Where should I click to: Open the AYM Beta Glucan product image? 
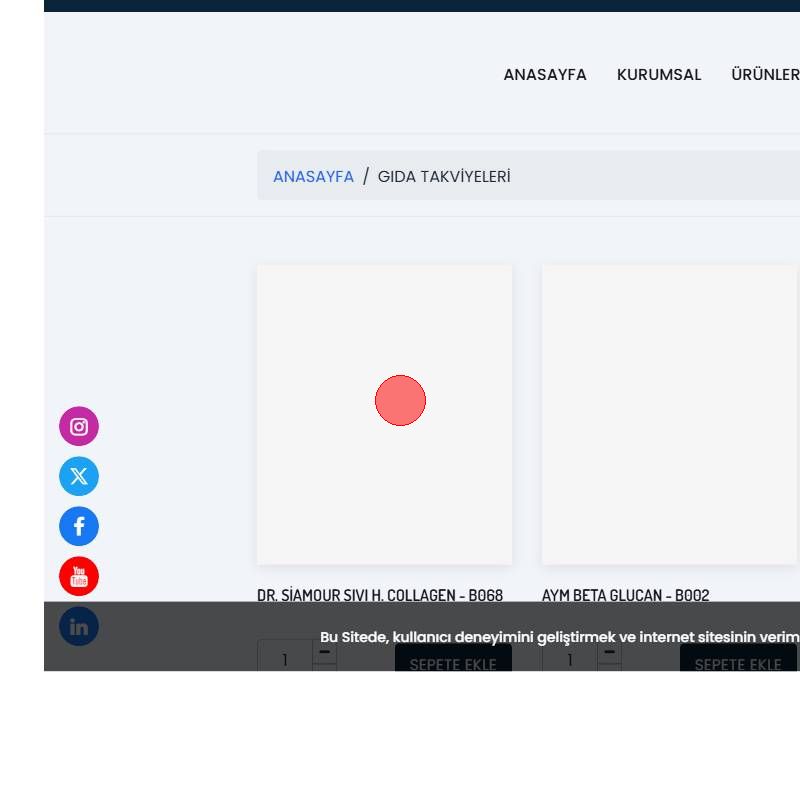tap(669, 414)
